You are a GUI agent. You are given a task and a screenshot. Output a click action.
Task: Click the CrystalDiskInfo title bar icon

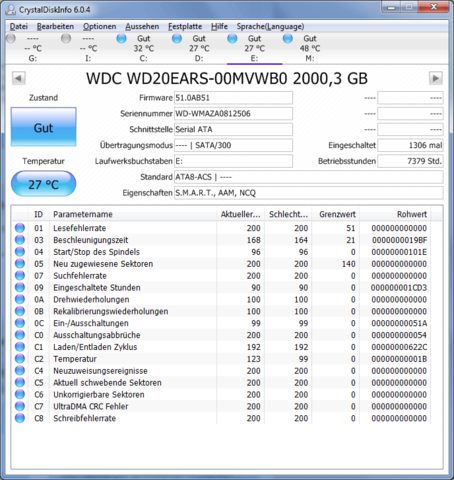point(11,10)
